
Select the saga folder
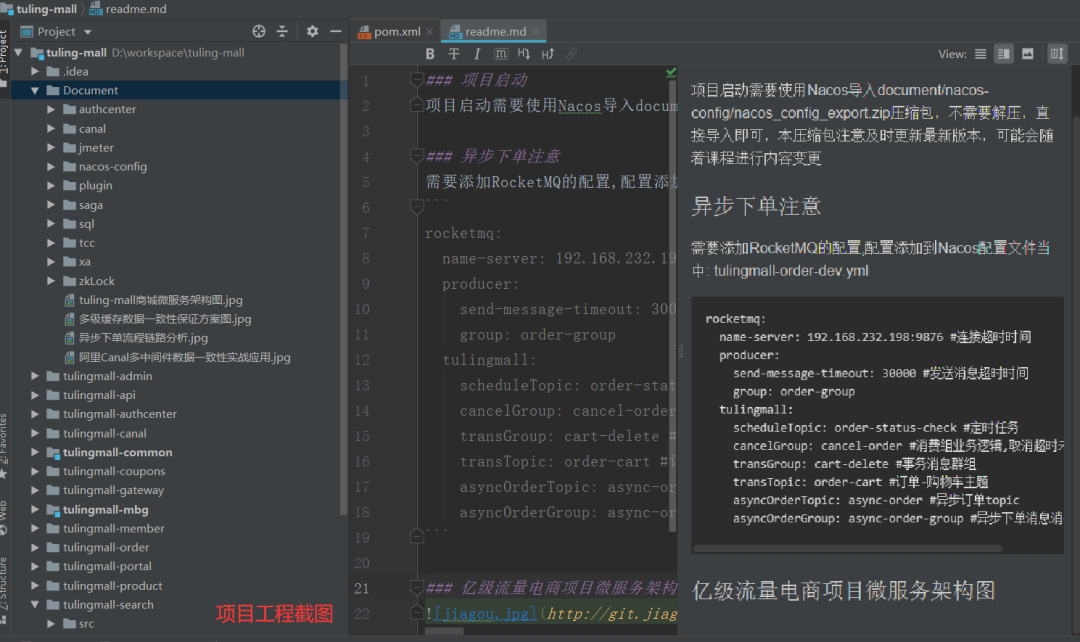pos(90,205)
